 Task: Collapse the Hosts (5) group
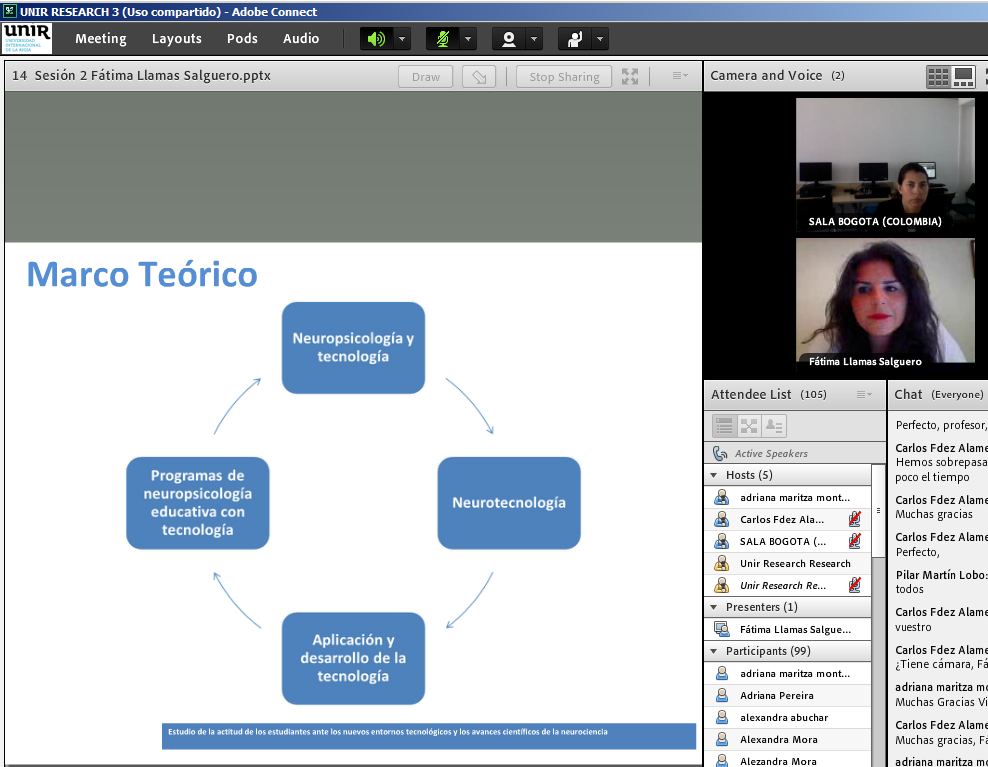pos(714,475)
